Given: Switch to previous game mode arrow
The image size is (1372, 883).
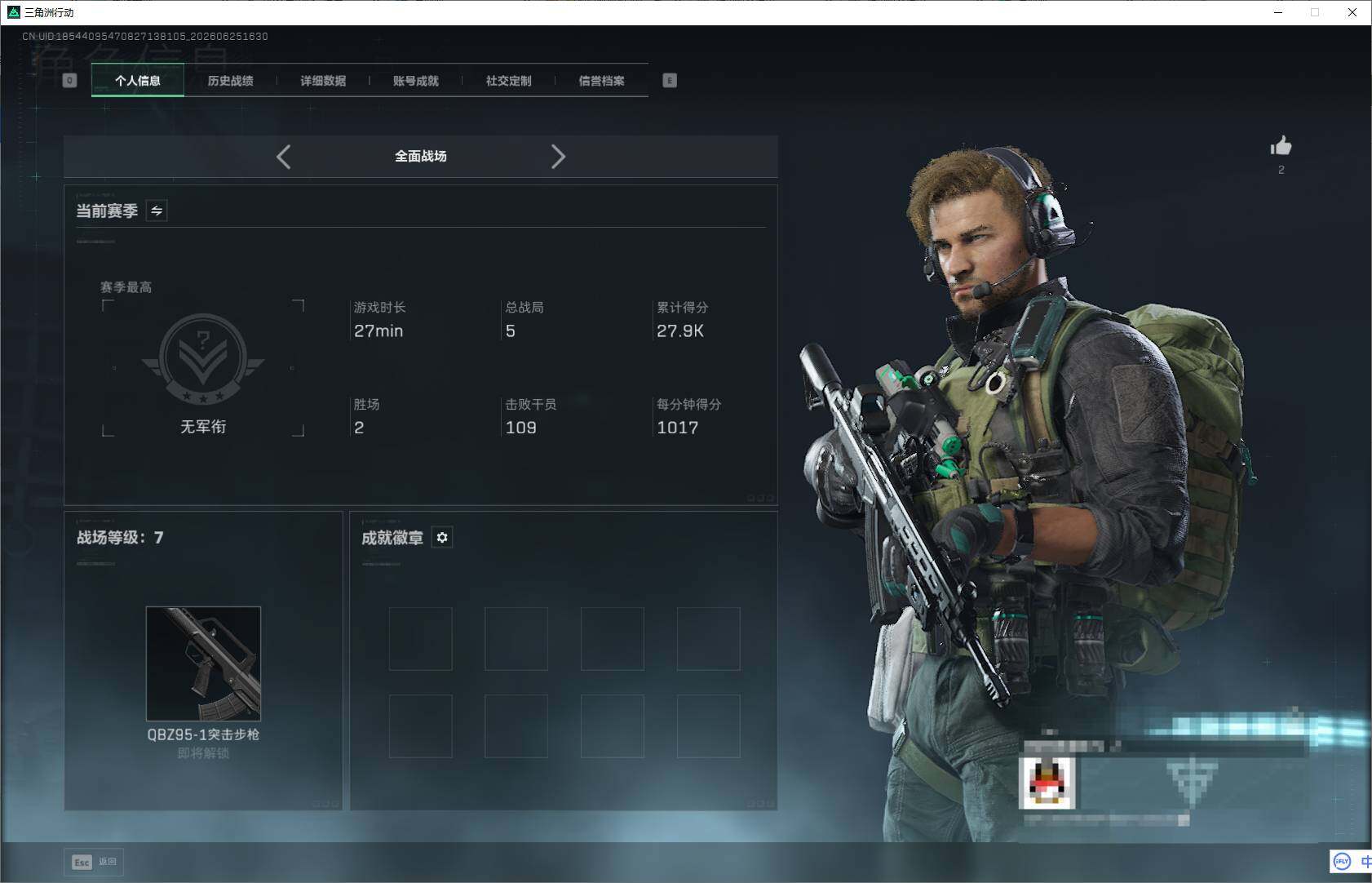Looking at the screenshot, I should tap(283, 157).
